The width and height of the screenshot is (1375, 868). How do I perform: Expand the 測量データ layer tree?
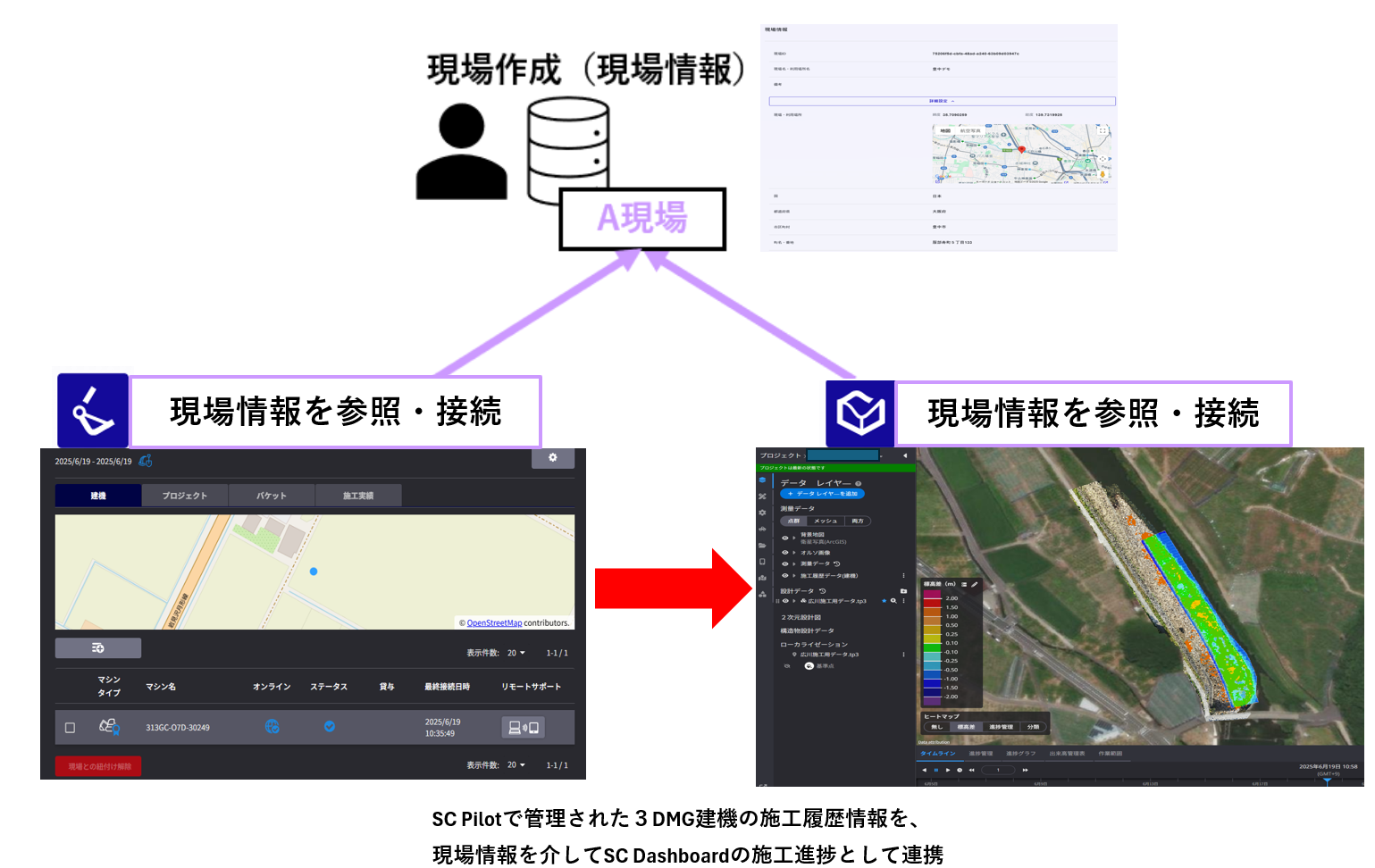794,563
